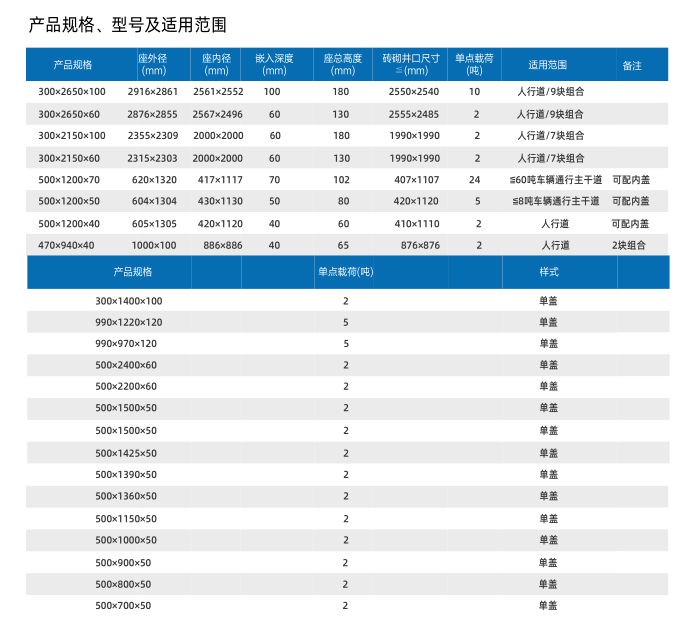Click the 500×700×50 spec in last row
685x627 pixels.
point(123,605)
